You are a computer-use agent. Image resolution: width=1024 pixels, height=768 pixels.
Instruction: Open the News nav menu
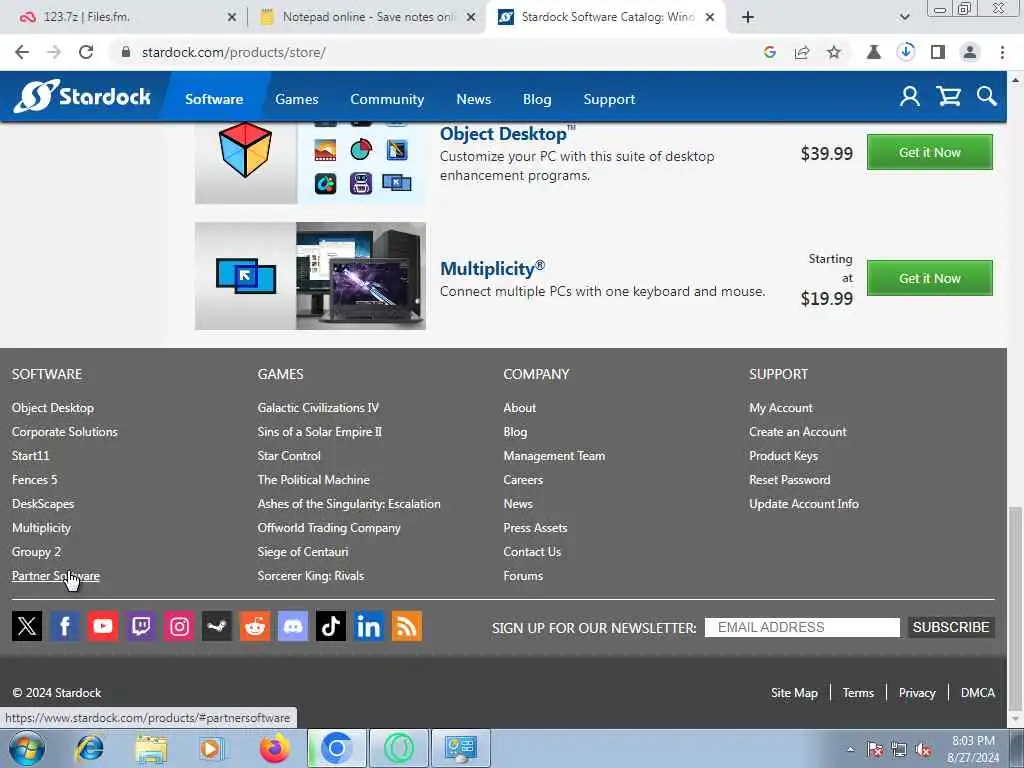(x=473, y=99)
